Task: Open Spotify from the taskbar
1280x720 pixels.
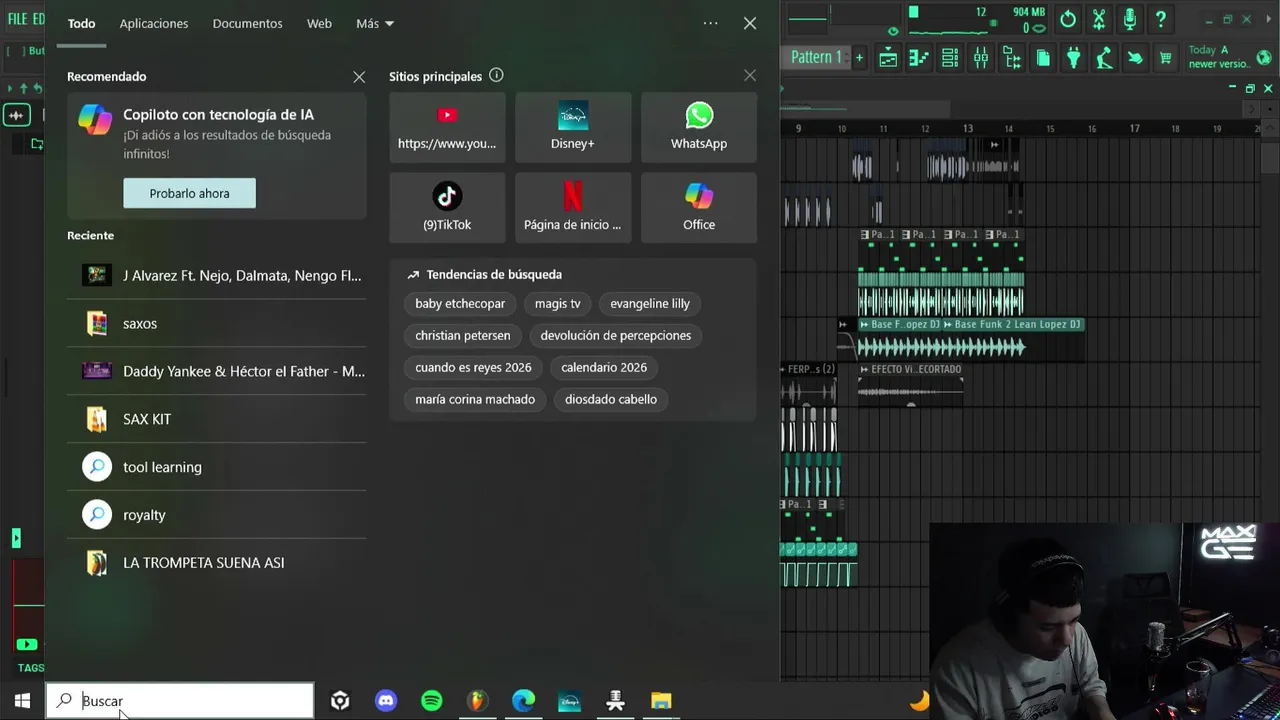Action: pyautogui.click(x=432, y=701)
